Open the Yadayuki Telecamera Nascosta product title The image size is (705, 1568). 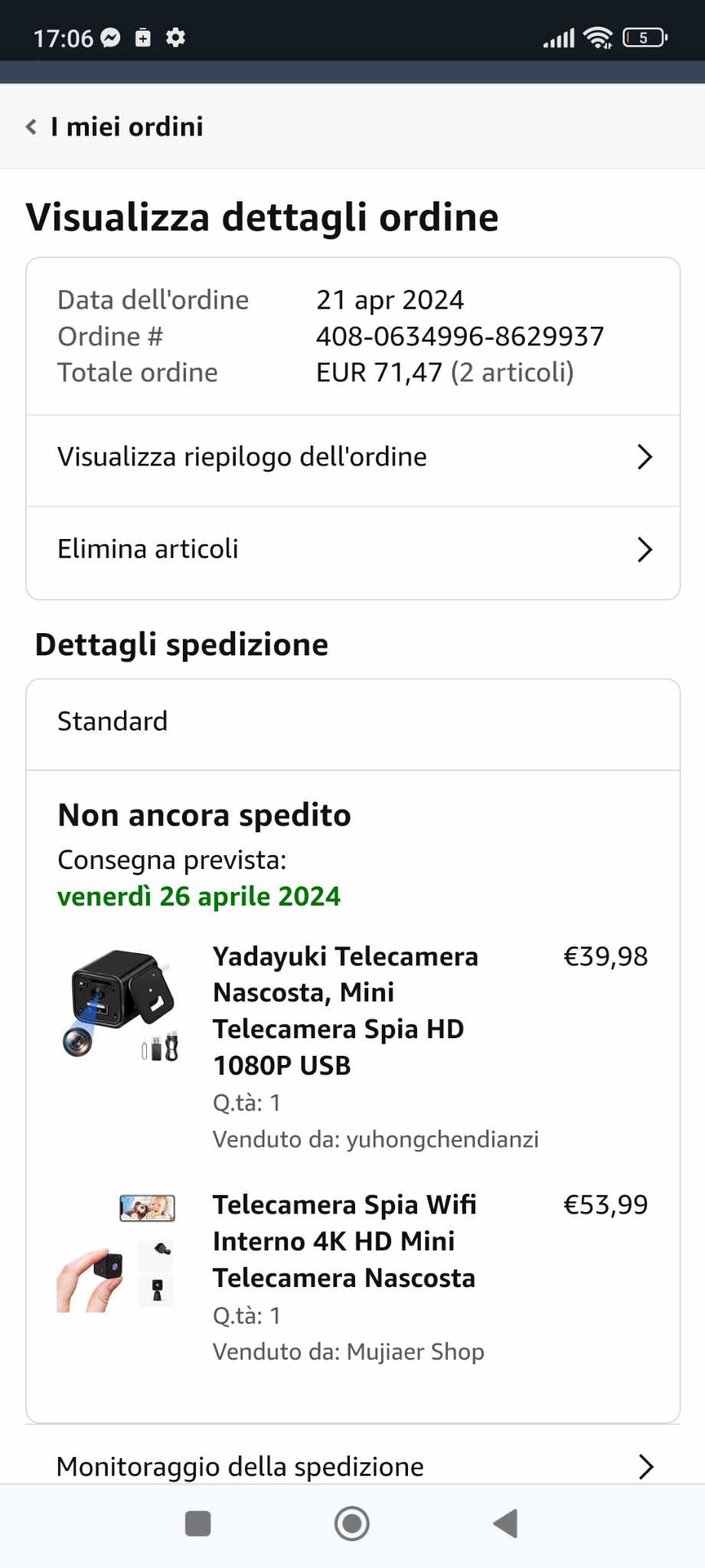click(345, 1010)
